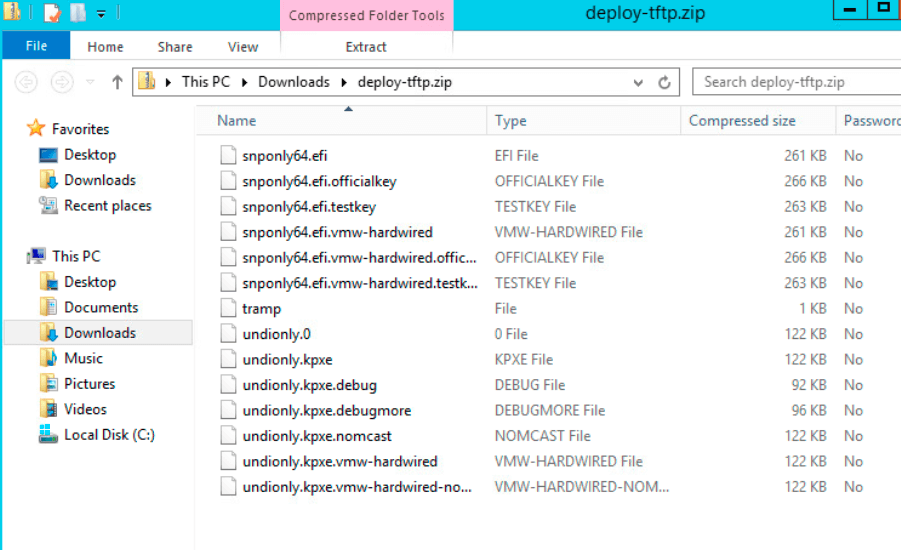Open the Videos folder

click(85, 409)
